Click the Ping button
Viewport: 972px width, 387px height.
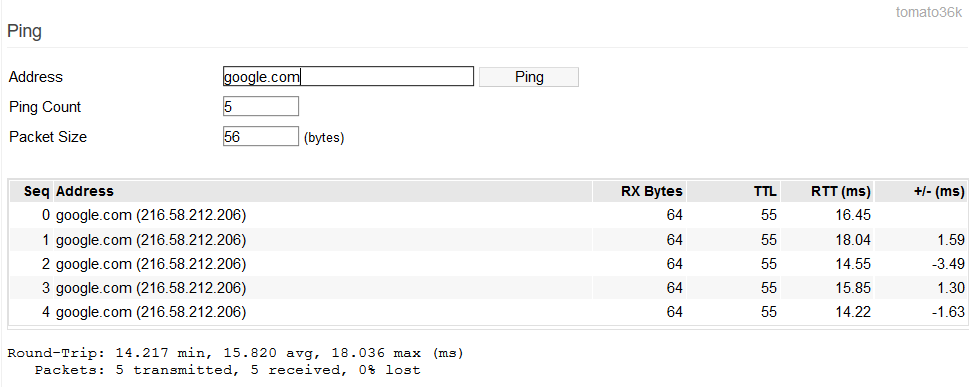point(529,77)
